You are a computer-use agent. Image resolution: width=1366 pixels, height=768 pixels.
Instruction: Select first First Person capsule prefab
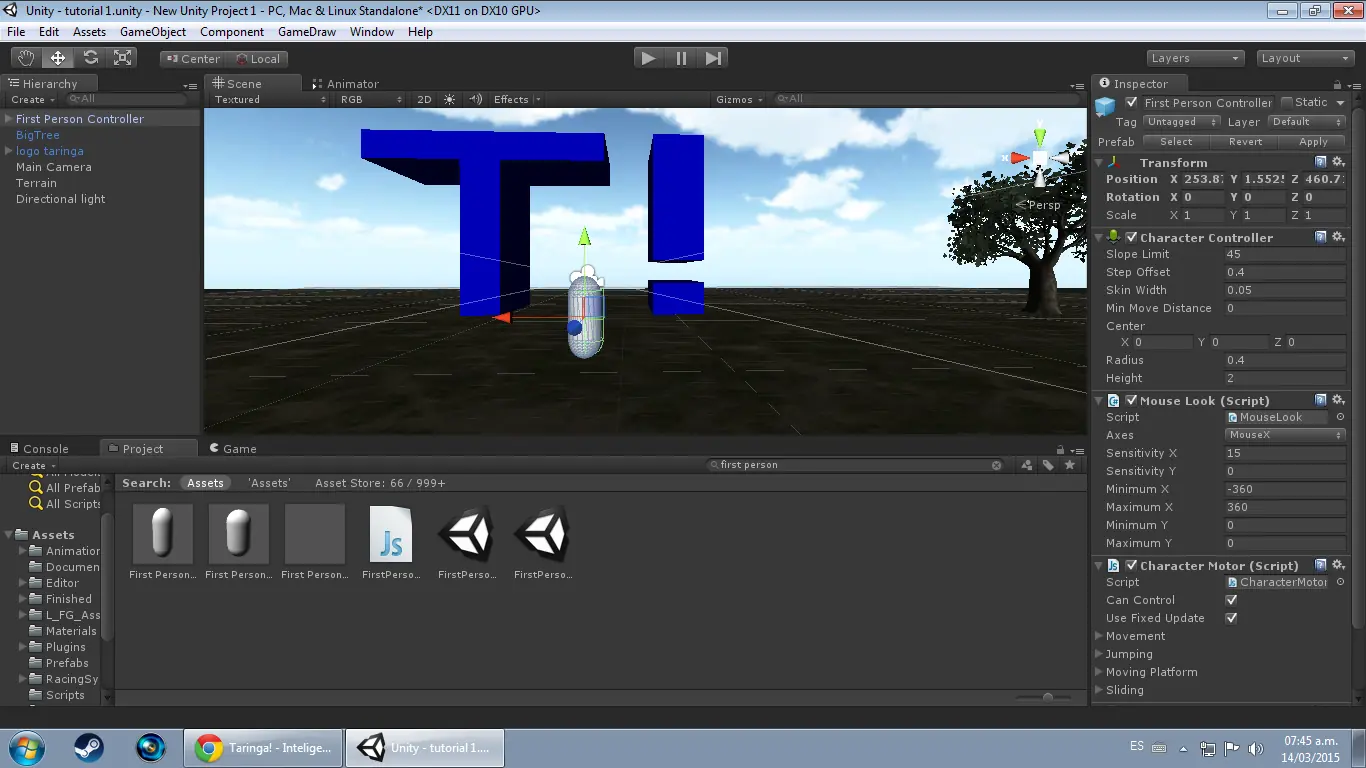click(x=162, y=543)
